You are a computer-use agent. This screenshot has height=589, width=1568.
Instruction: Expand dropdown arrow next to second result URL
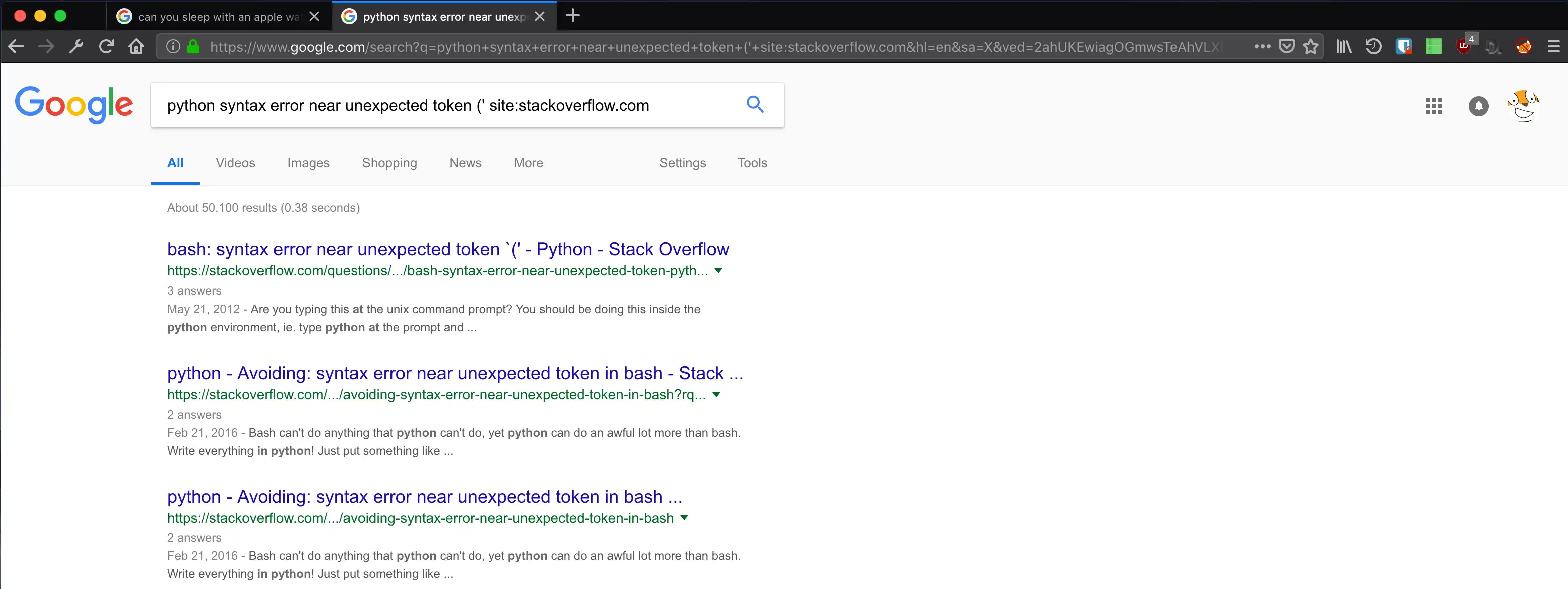click(x=716, y=395)
